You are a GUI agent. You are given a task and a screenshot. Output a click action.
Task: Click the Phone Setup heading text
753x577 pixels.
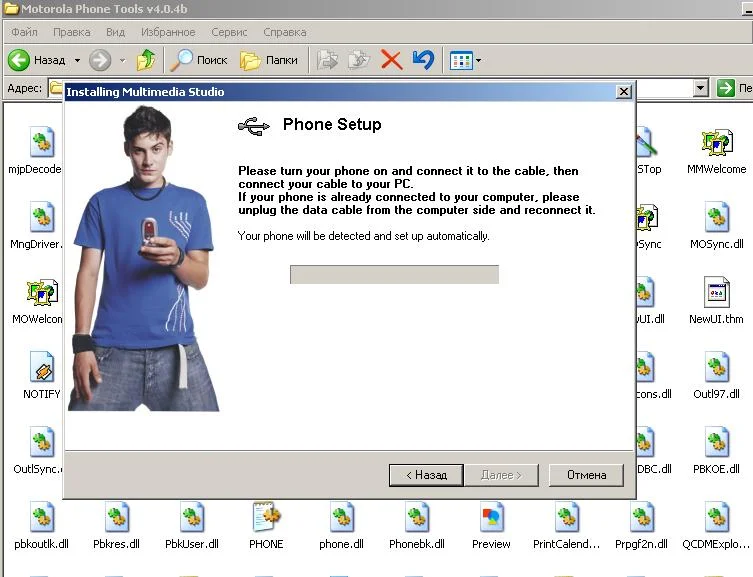coord(332,124)
